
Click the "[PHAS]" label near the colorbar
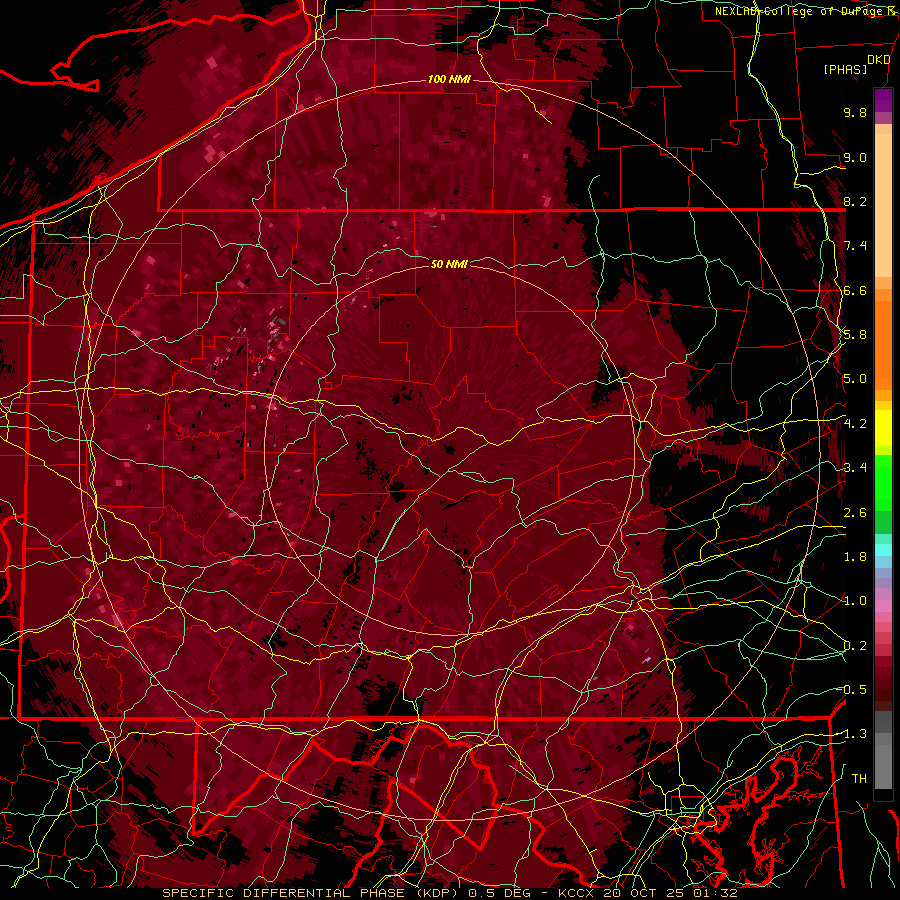[845, 70]
